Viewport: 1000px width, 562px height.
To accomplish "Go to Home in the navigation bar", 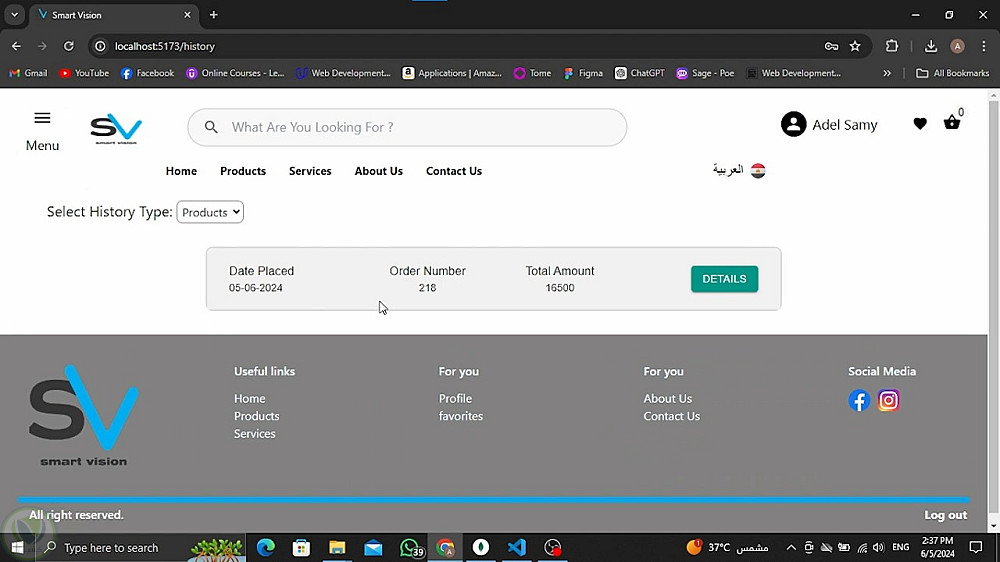I will click(181, 171).
